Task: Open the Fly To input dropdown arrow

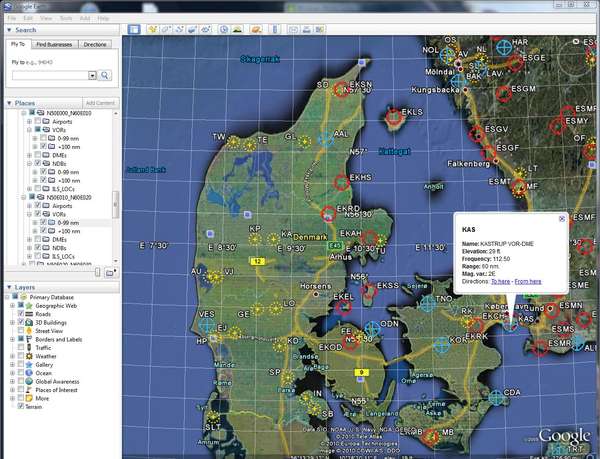Action: coord(92,75)
